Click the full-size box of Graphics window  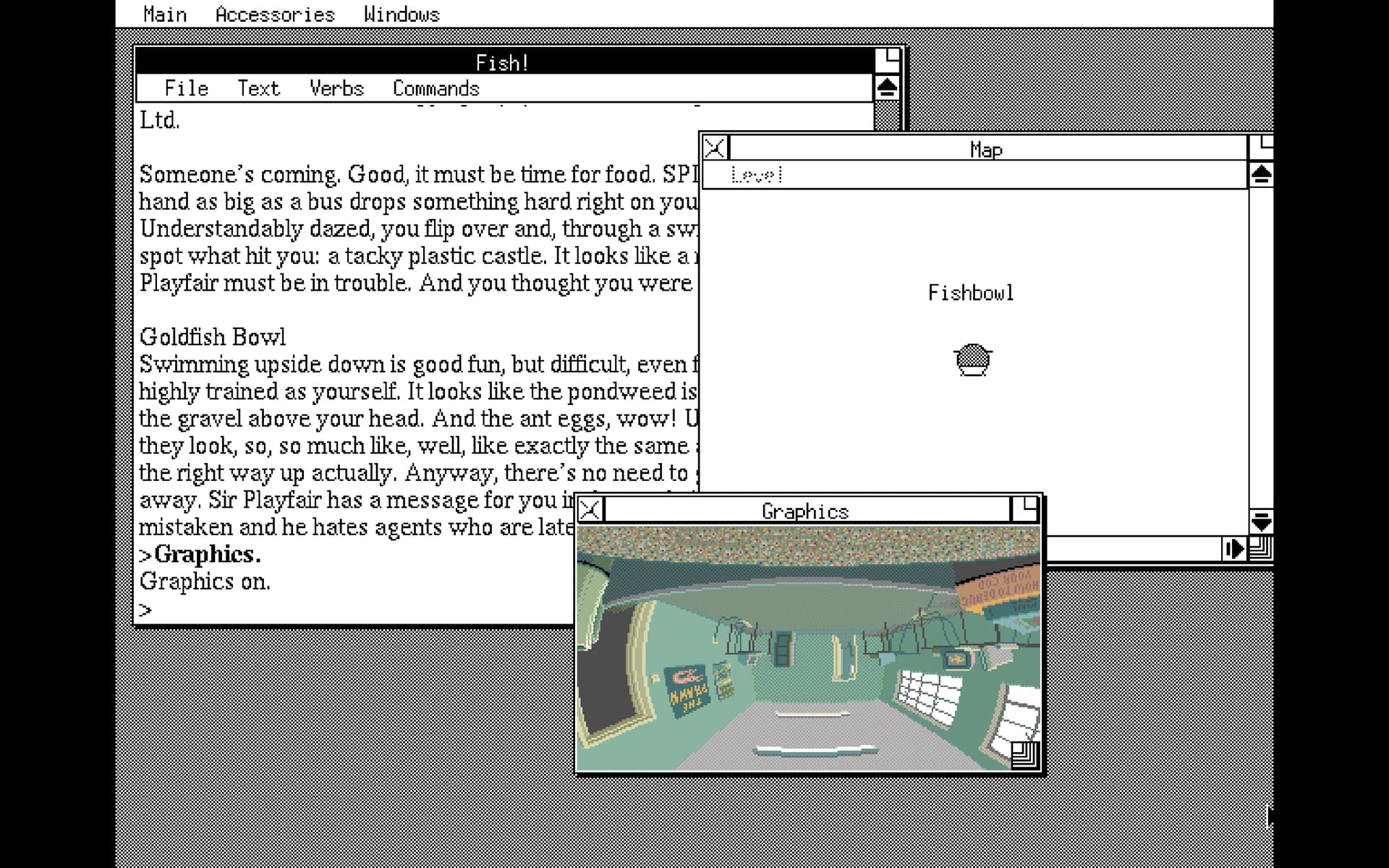click(1025, 510)
